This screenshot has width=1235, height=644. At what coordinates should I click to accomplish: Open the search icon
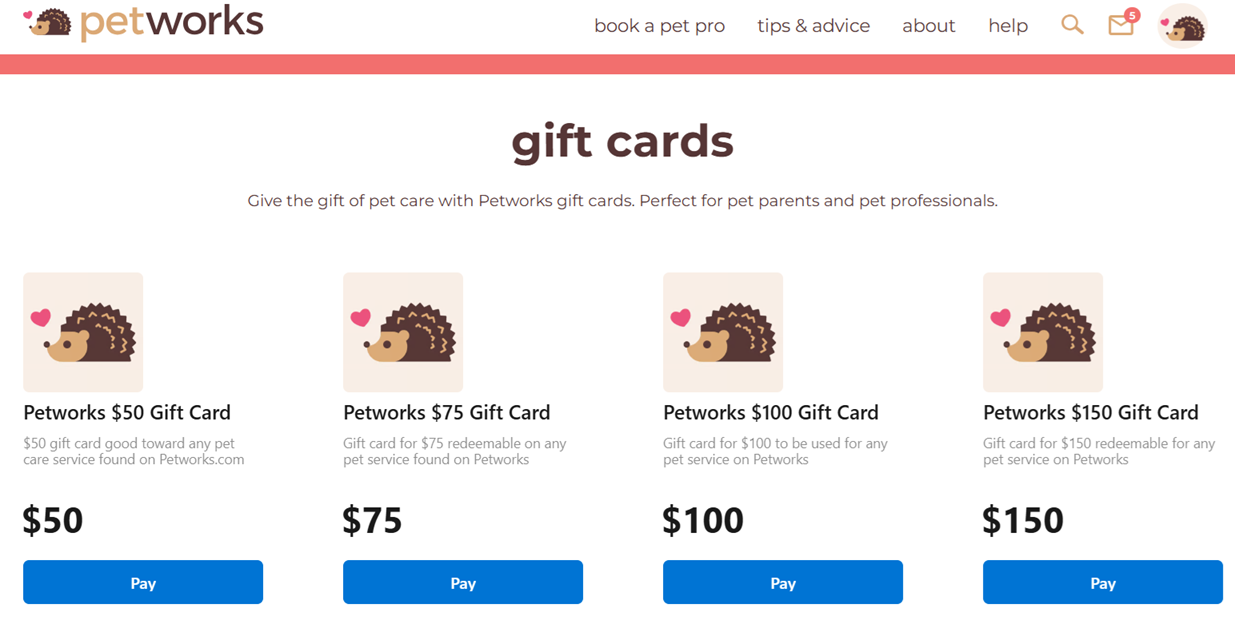pos(1072,25)
